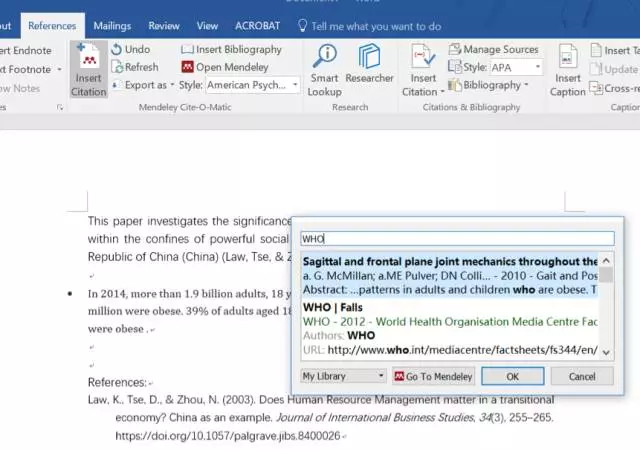Click the Cancel button in citation dialog

[x=582, y=376]
